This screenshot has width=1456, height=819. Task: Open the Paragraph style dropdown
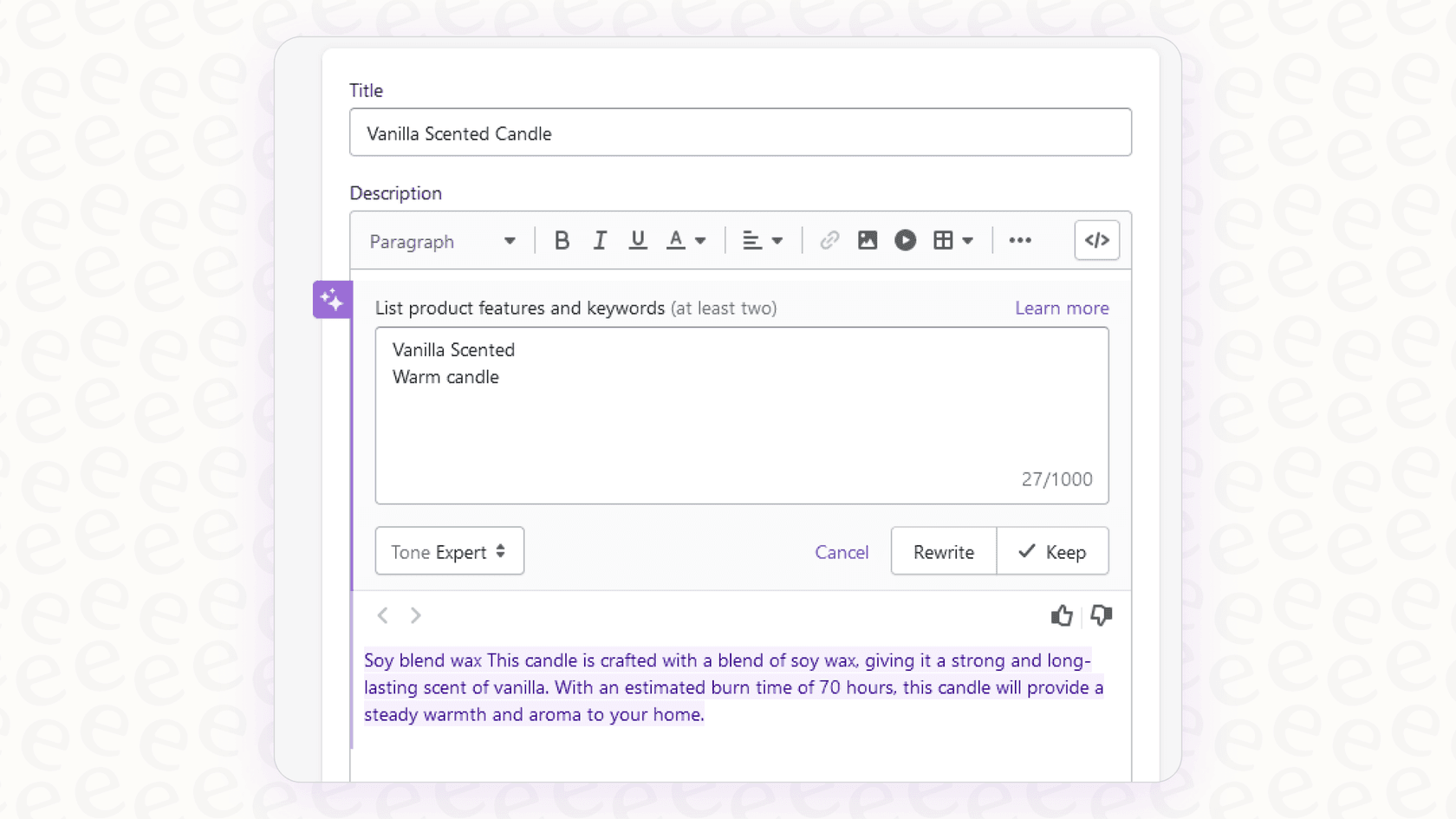tap(442, 241)
